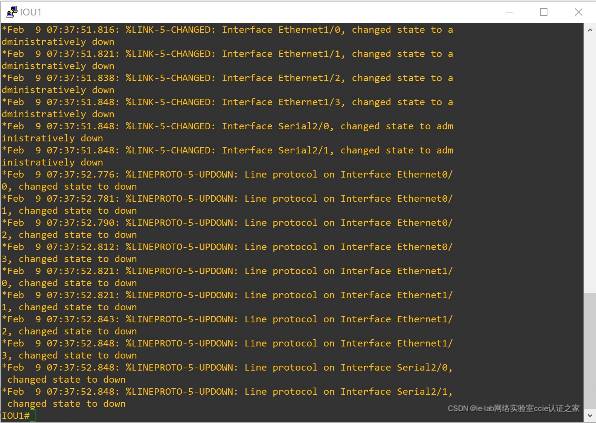Image resolution: width=596 pixels, height=423 pixels.
Task: Click the 07:37:52.843 LINEPROTO-5-UPDOWN log line
Action: (x=227, y=325)
